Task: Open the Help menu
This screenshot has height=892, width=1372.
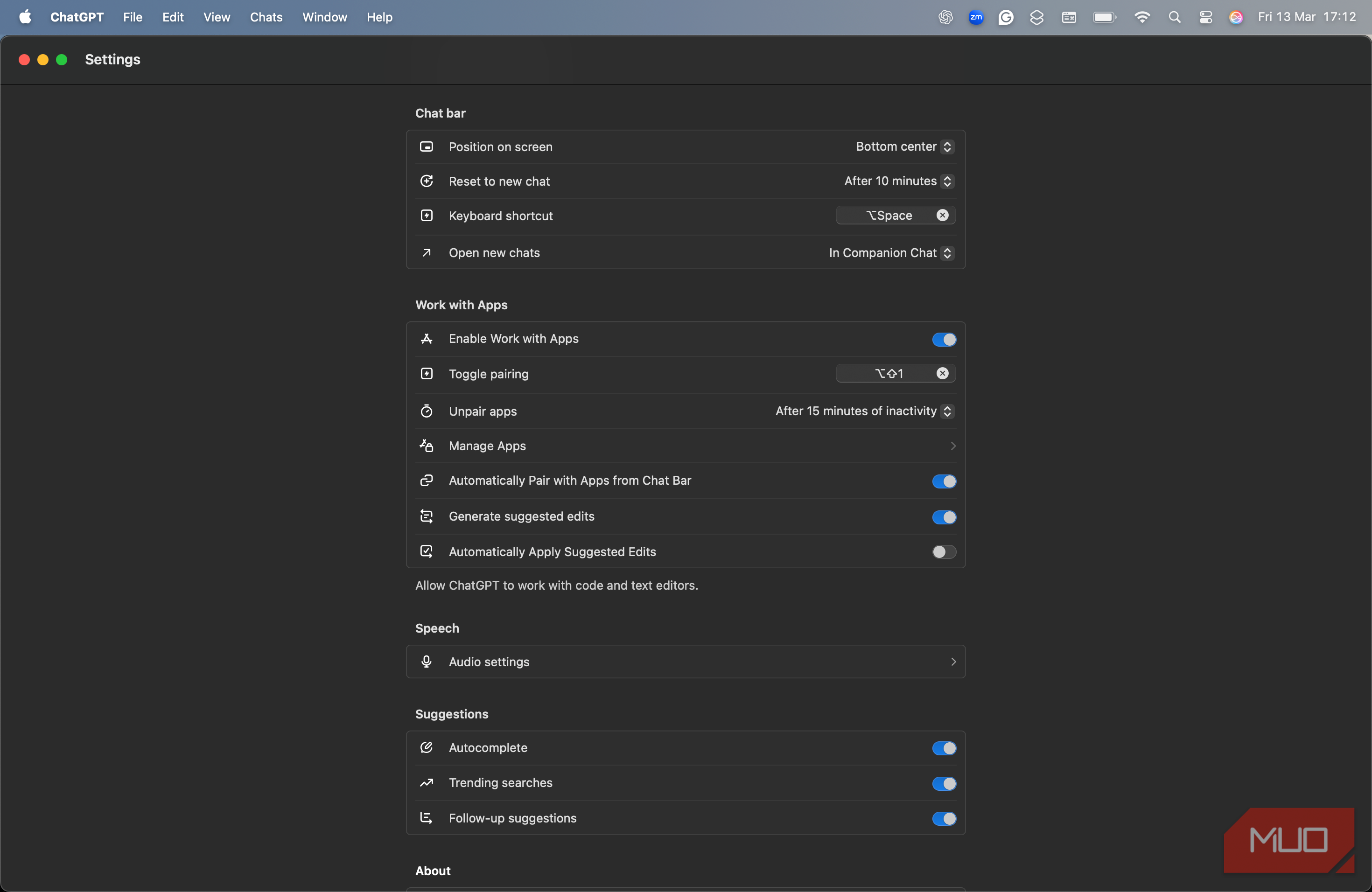Action: point(379,17)
